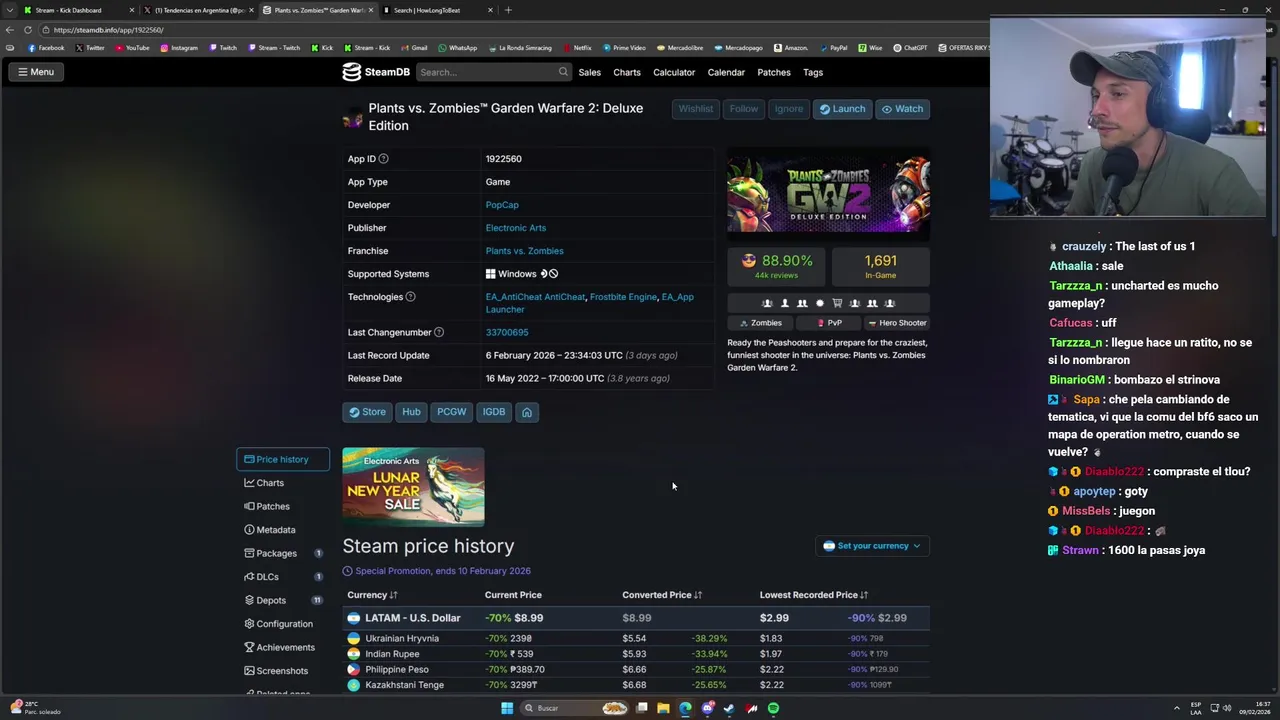
Task: Open the Calculator nav item
Action: (674, 72)
